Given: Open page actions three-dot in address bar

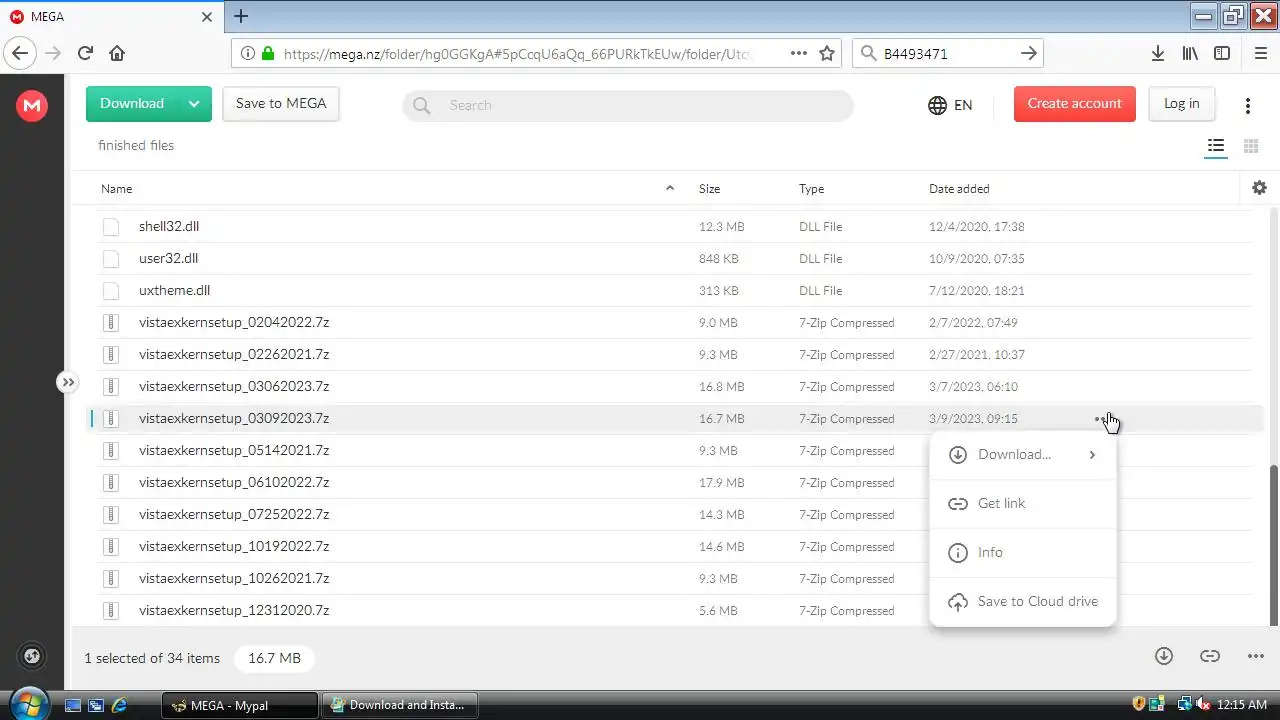Looking at the screenshot, I should tap(799, 54).
